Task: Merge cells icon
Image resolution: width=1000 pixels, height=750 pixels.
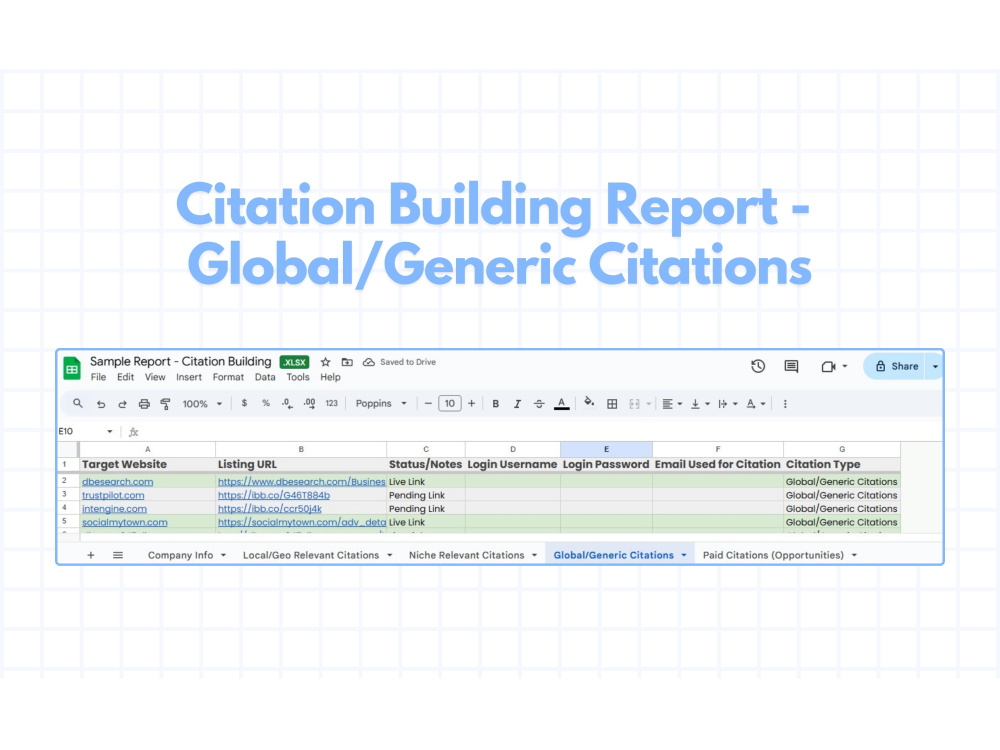Action: click(x=634, y=404)
